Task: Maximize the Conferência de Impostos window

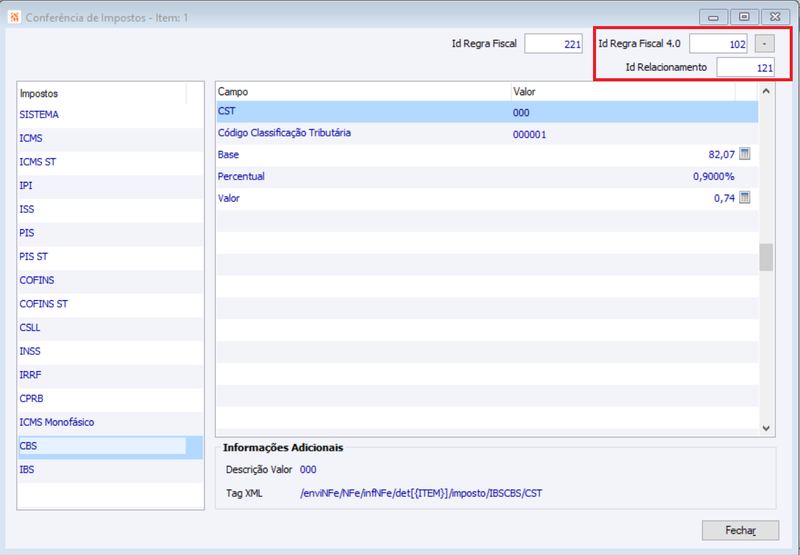Action: [744, 17]
